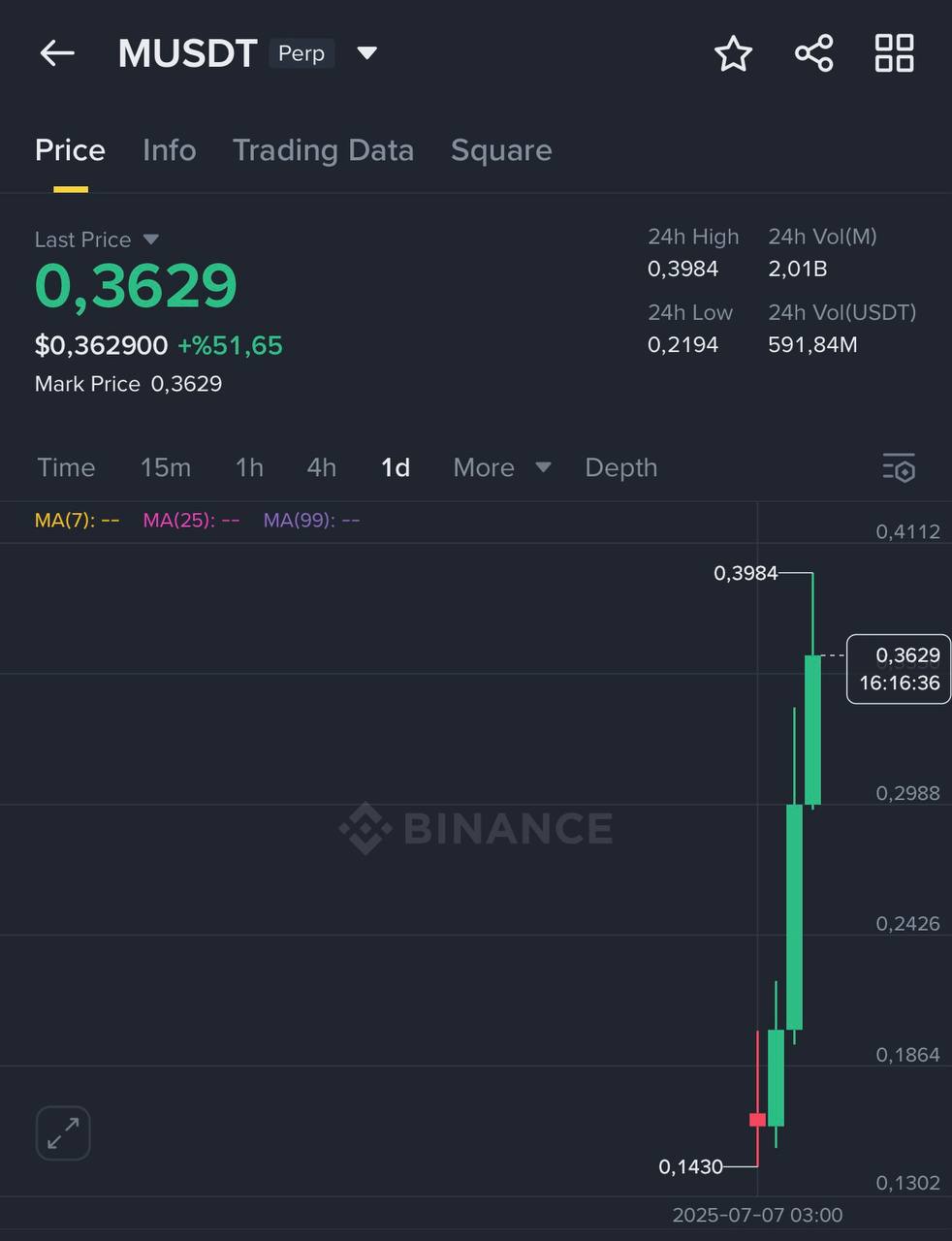Tap the 0,4112 axis price label
Screen dimensions: 952x1241
click(x=907, y=531)
